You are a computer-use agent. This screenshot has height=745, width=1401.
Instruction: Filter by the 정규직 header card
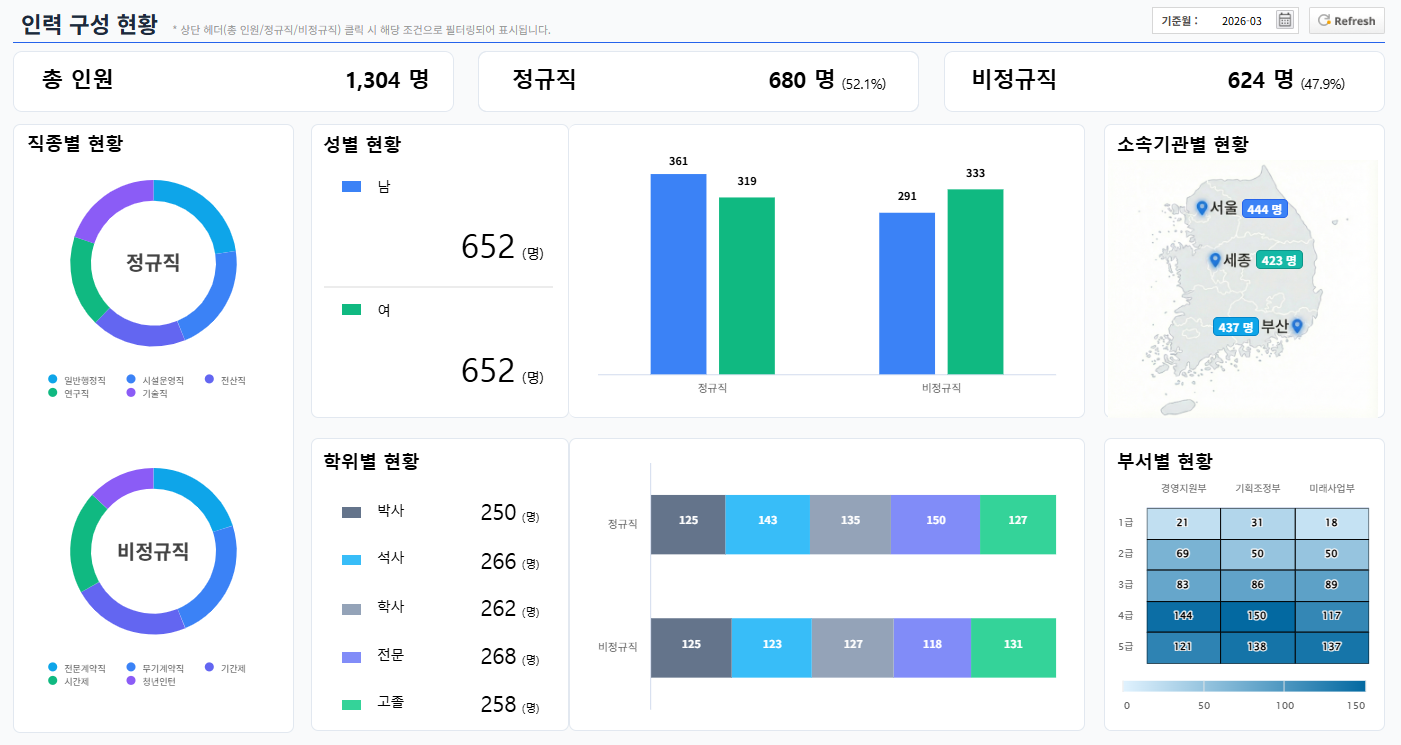tap(698, 81)
